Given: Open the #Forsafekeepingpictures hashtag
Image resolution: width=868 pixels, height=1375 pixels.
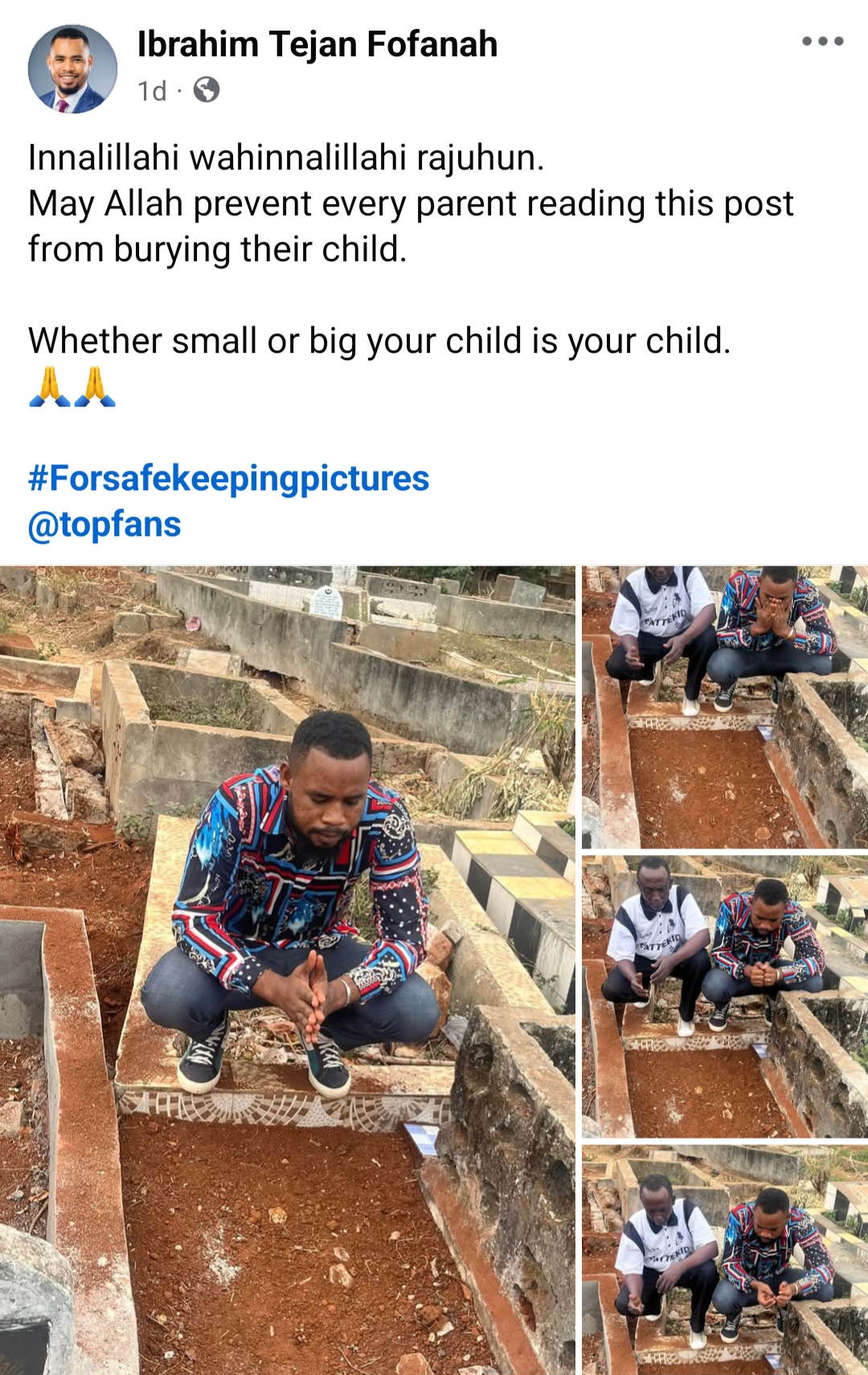Looking at the screenshot, I should [x=229, y=478].
